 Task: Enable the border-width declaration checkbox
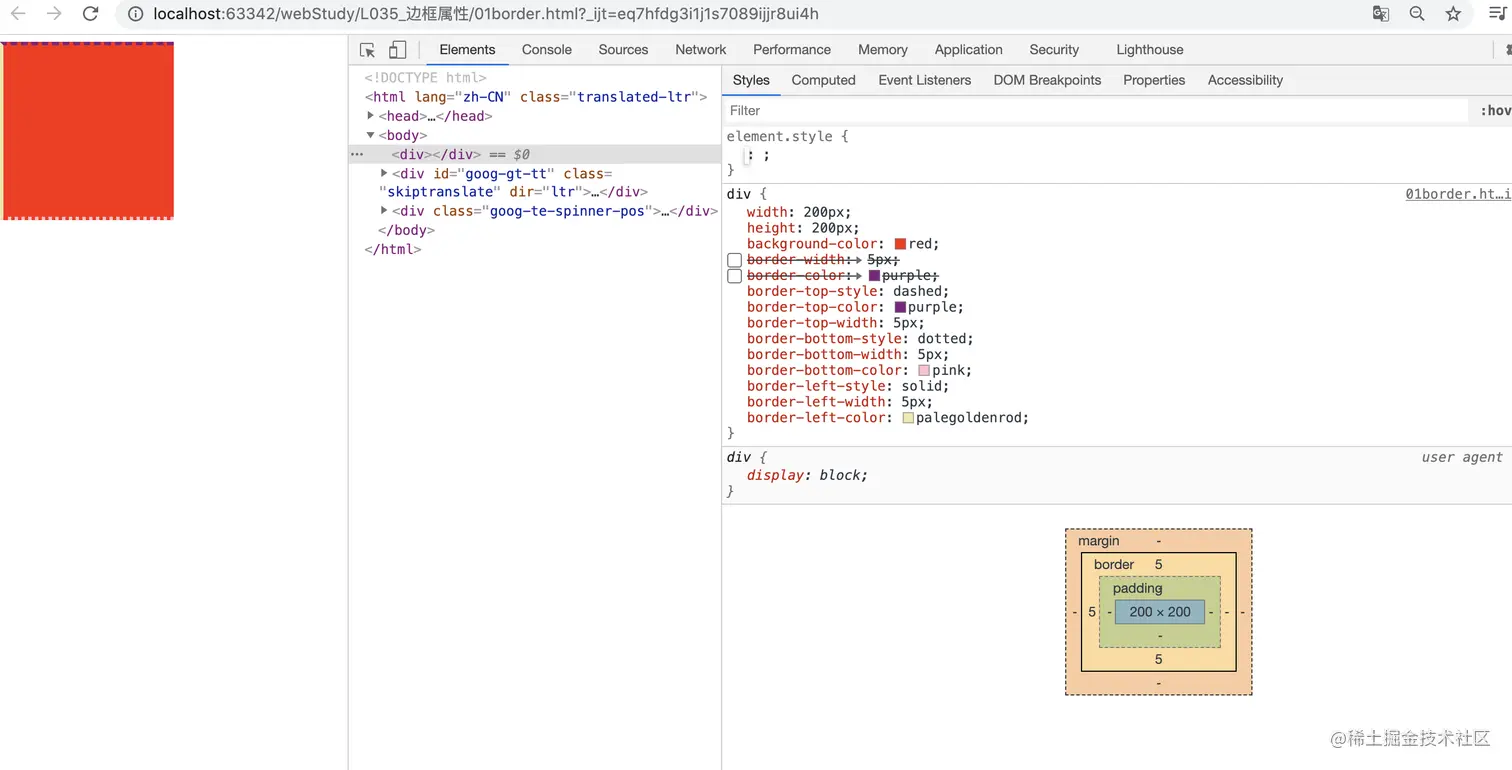tap(735, 260)
